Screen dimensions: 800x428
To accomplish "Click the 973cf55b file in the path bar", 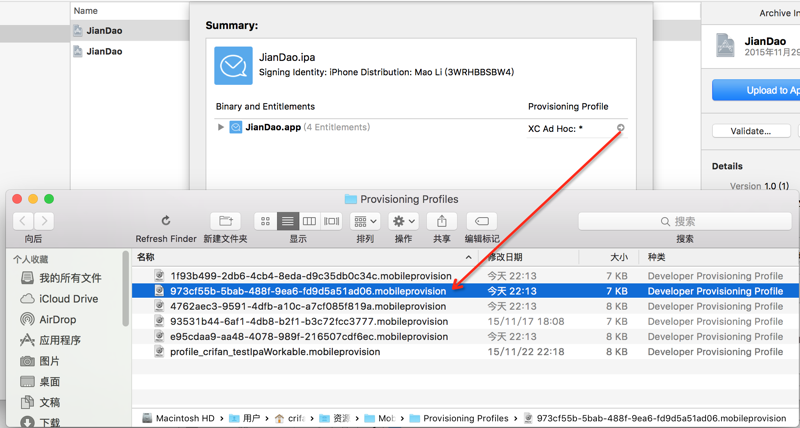I will coord(655,418).
